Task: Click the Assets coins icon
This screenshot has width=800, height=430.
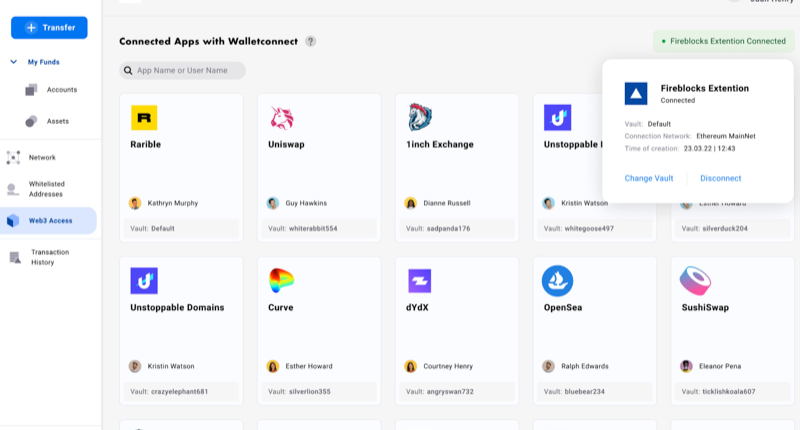Action: point(31,121)
